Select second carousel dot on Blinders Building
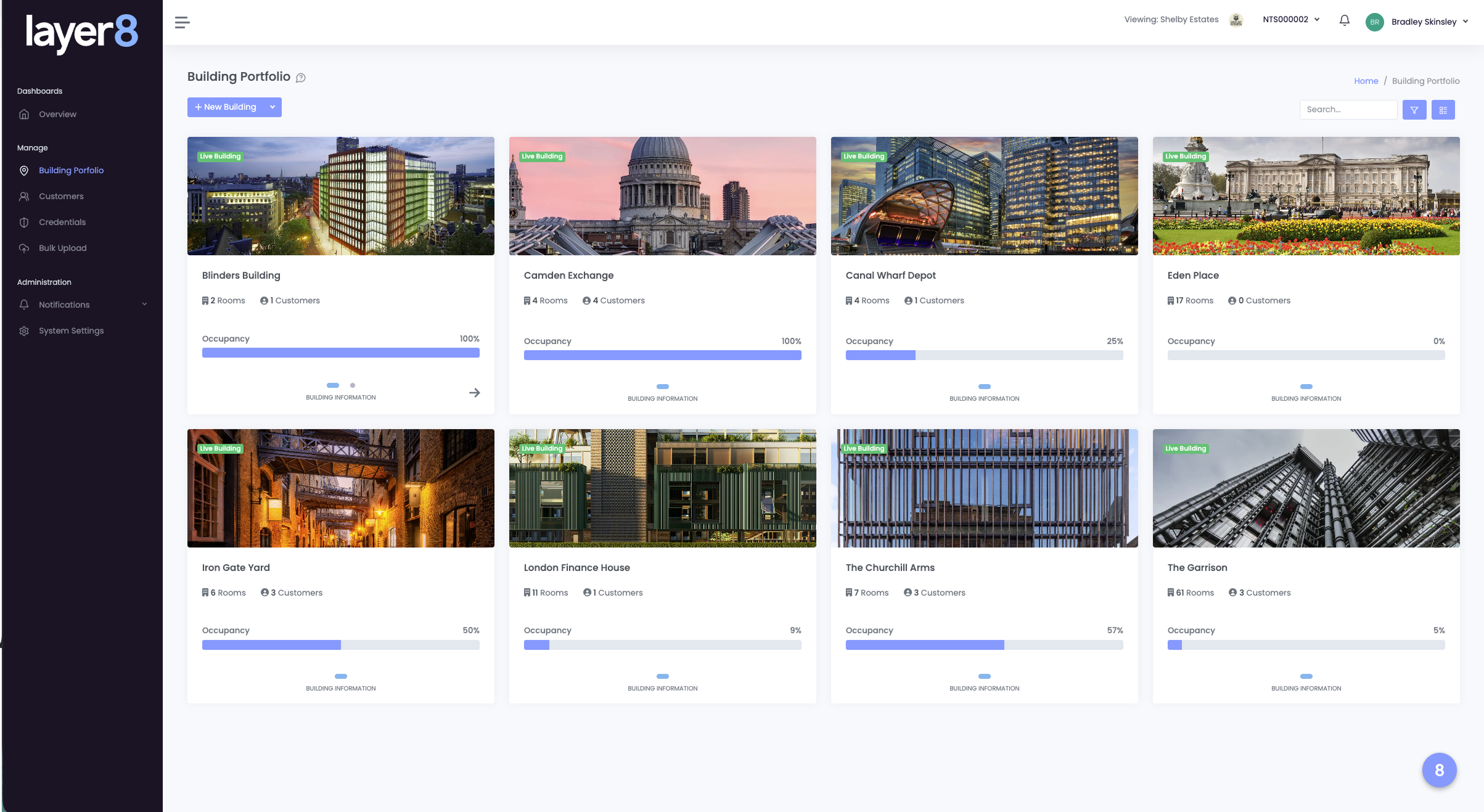The width and height of the screenshot is (1484, 812). (353, 385)
